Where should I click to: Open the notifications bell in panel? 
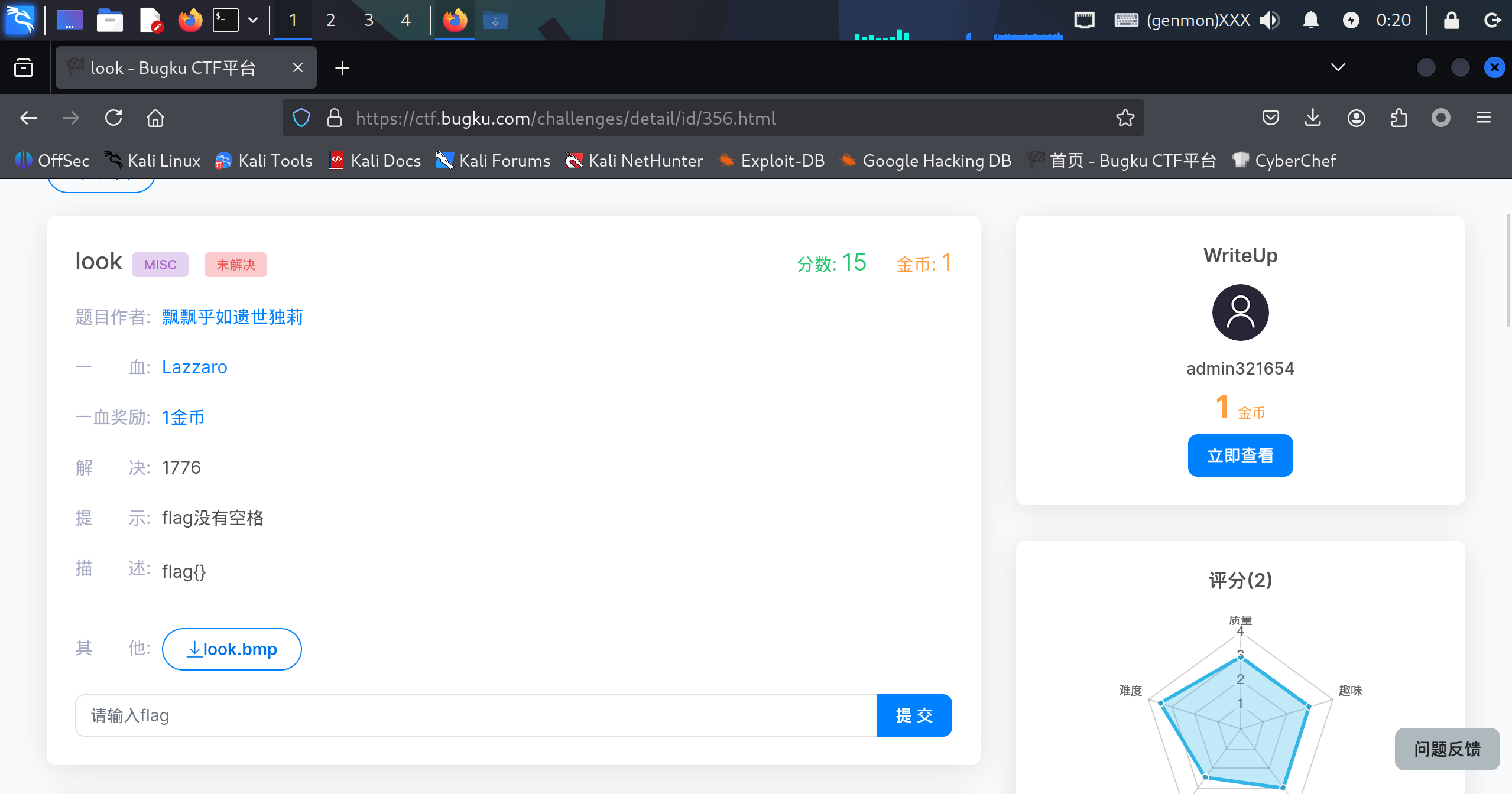point(1310,21)
